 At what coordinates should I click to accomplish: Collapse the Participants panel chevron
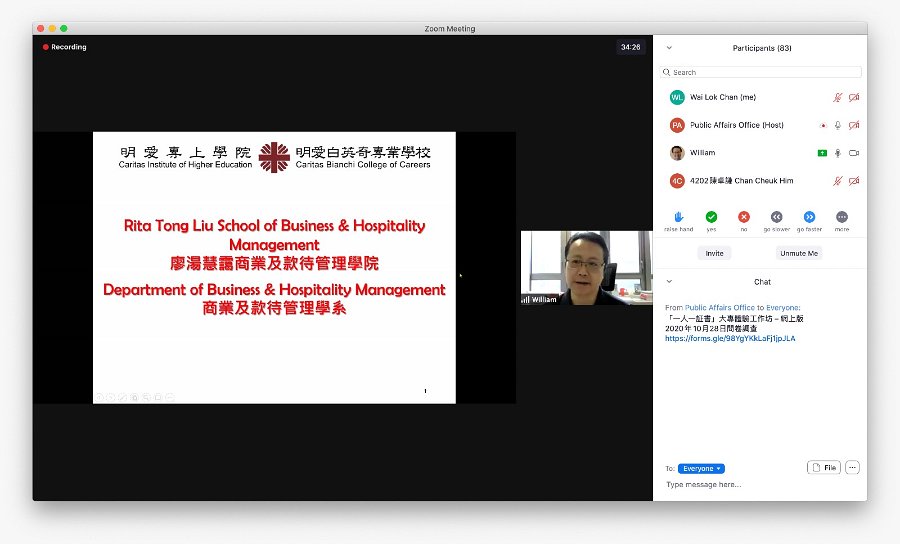(x=669, y=48)
